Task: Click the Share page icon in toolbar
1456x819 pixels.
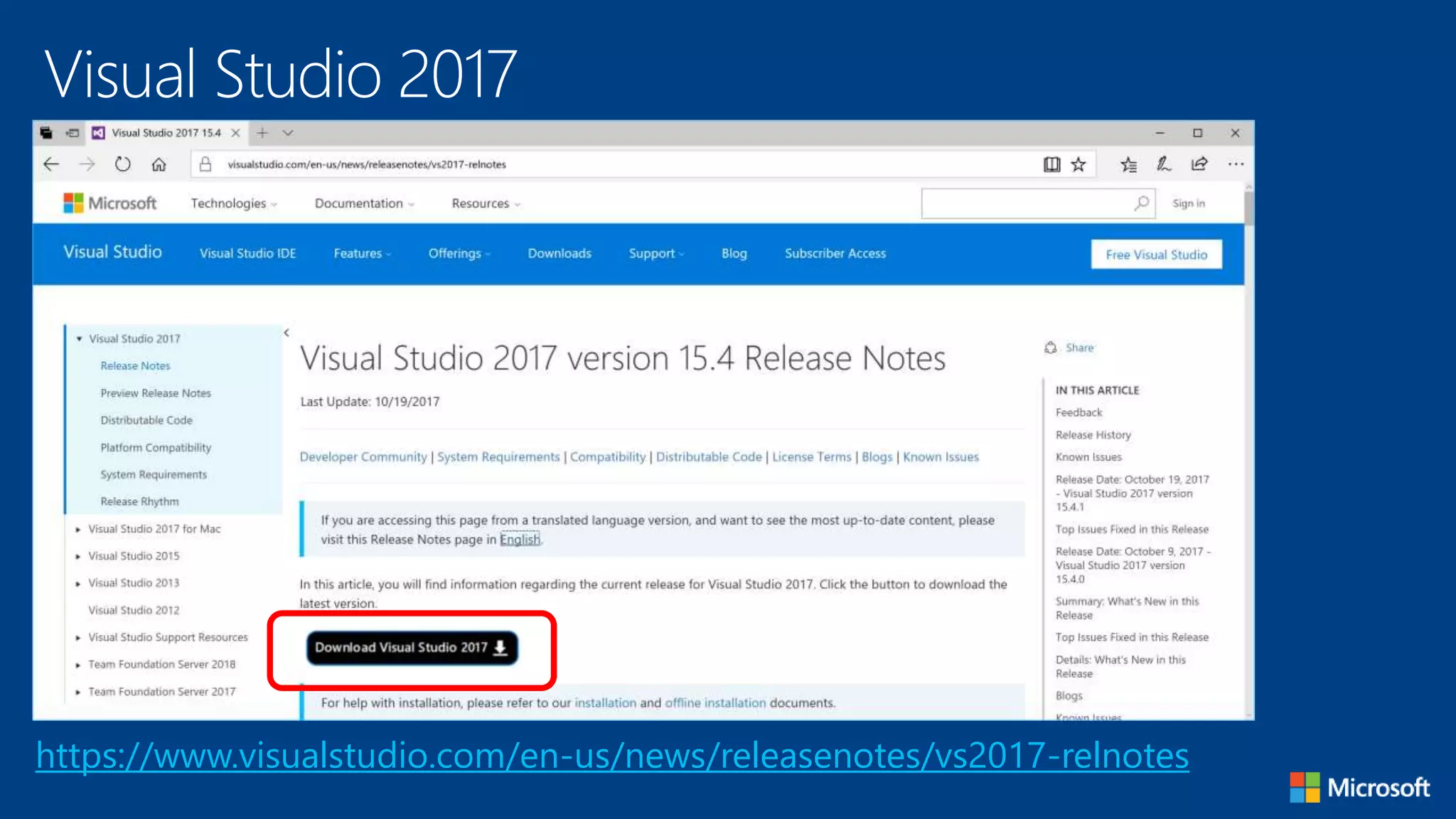Action: [1199, 164]
